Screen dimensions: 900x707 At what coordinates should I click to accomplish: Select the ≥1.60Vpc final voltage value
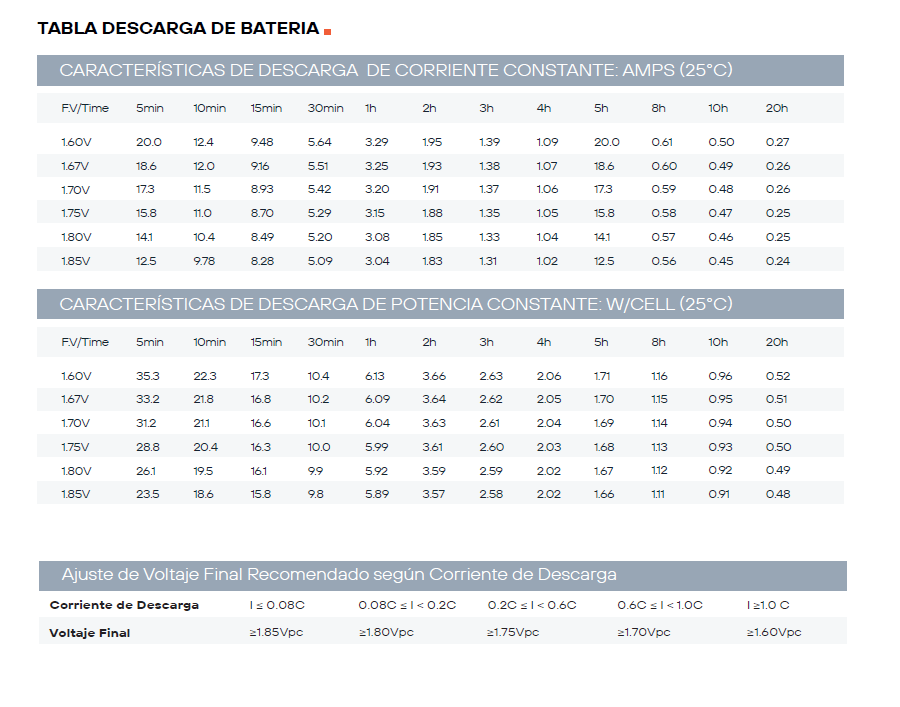tap(774, 632)
